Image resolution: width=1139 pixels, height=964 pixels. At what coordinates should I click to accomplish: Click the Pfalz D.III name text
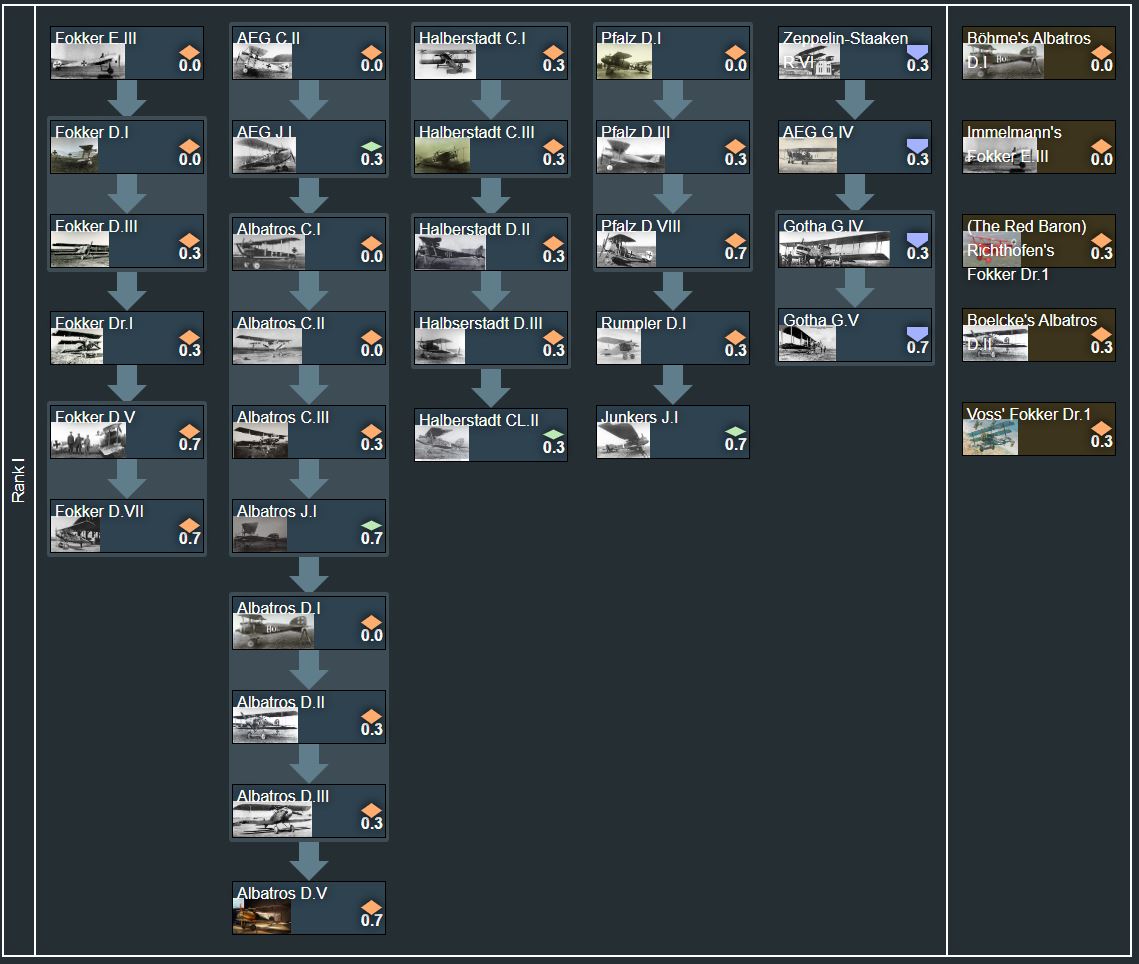[636, 132]
